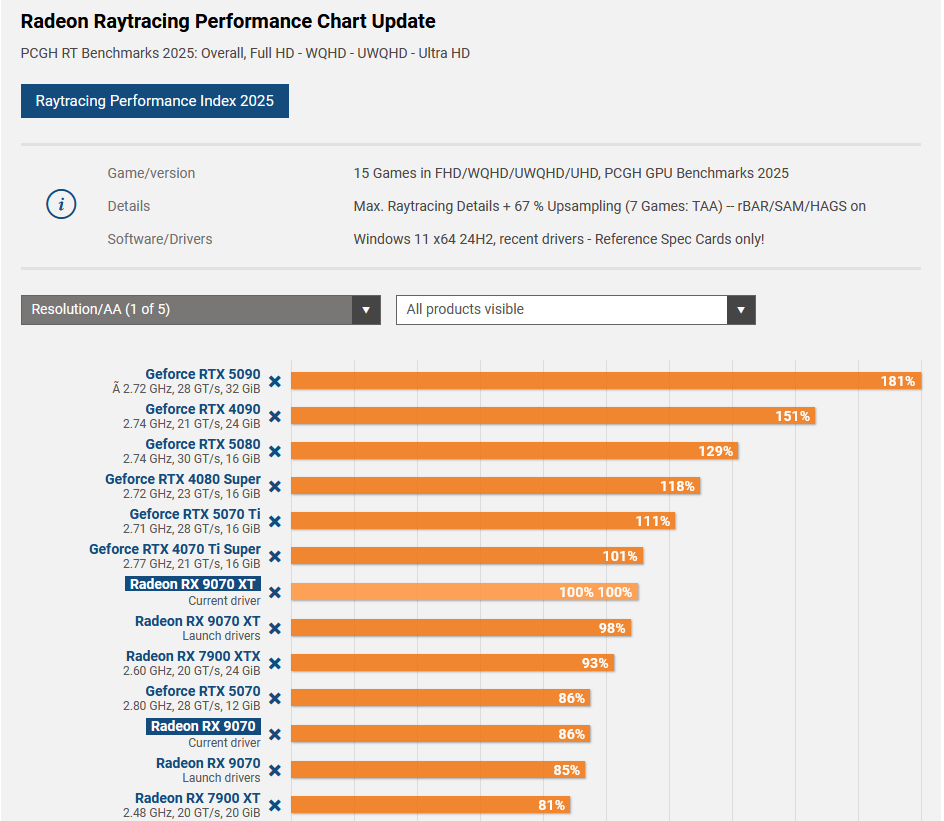Open the All products visible dropdown
Screen dimensions: 944x821
(562, 310)
